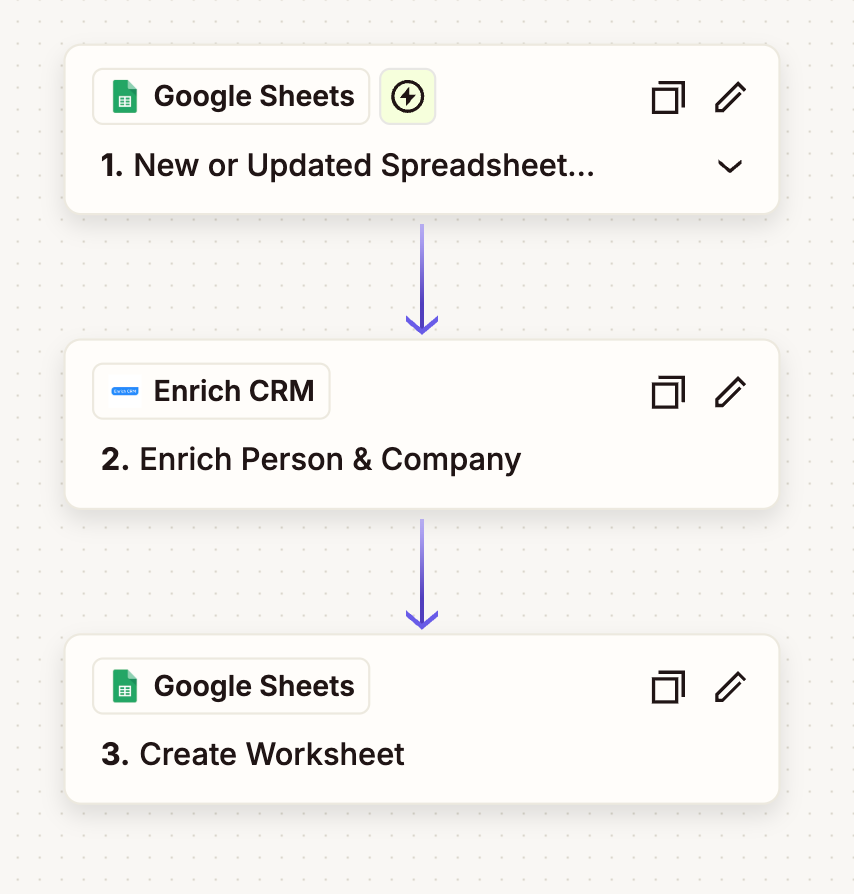854x894 pixels.
Task: Select the trigger lightning bolt icon
Action: pyautogui.click(x=407, y=97)
